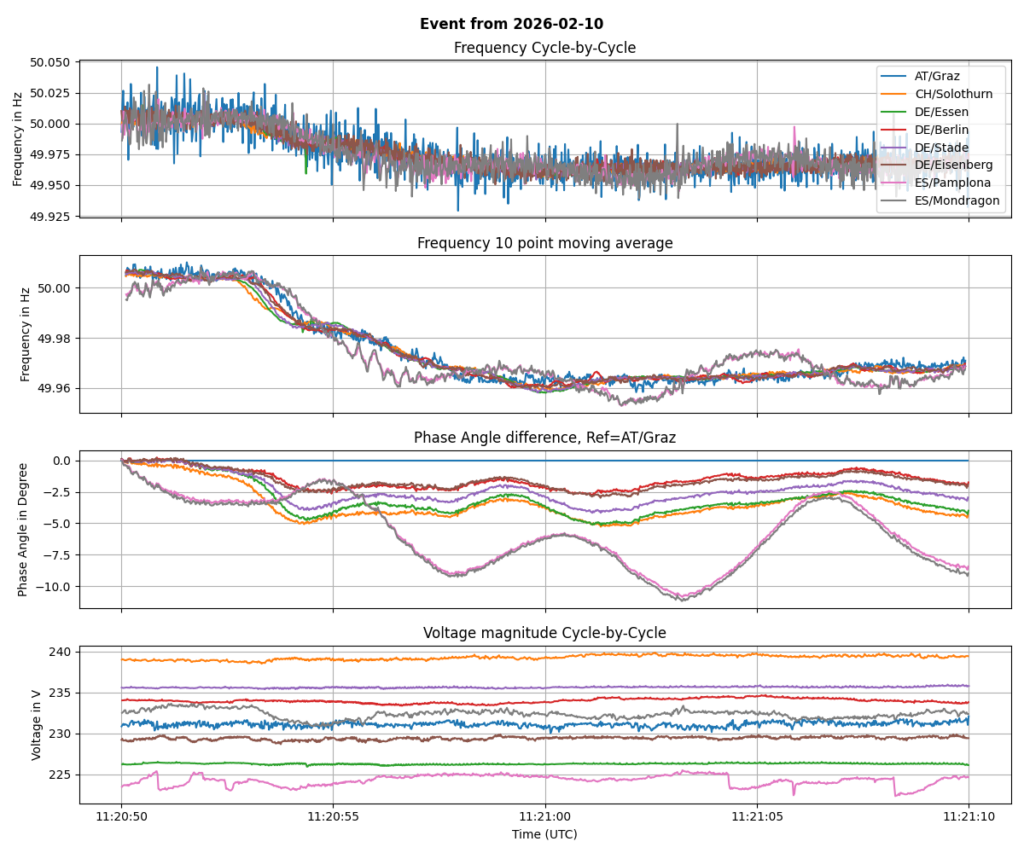Click the "Phase Angle difference, Ref=AT/Graz" title
The height and width of the screenshot is (853, 1024).
[x=544, y=438]
